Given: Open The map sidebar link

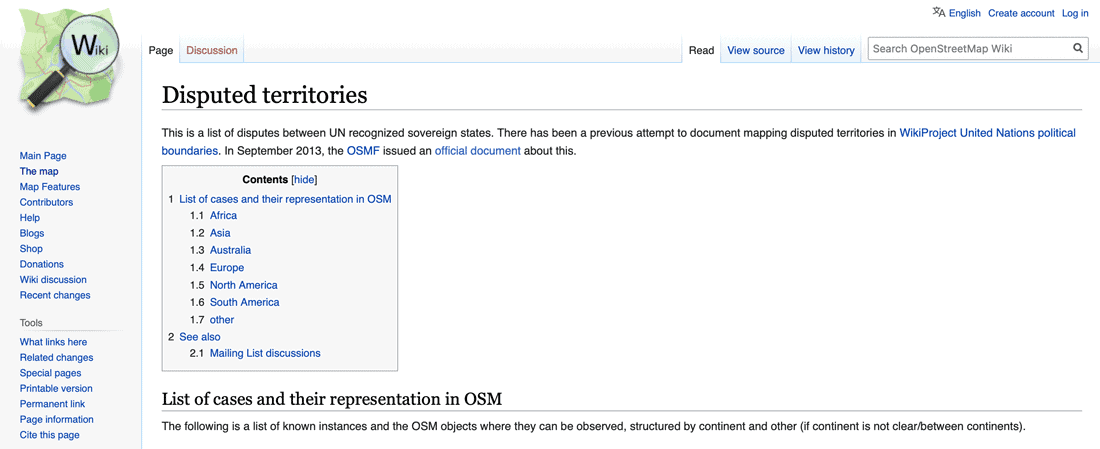Looking at the screenshot, I should pyautogui.click(x=39, y=171).
